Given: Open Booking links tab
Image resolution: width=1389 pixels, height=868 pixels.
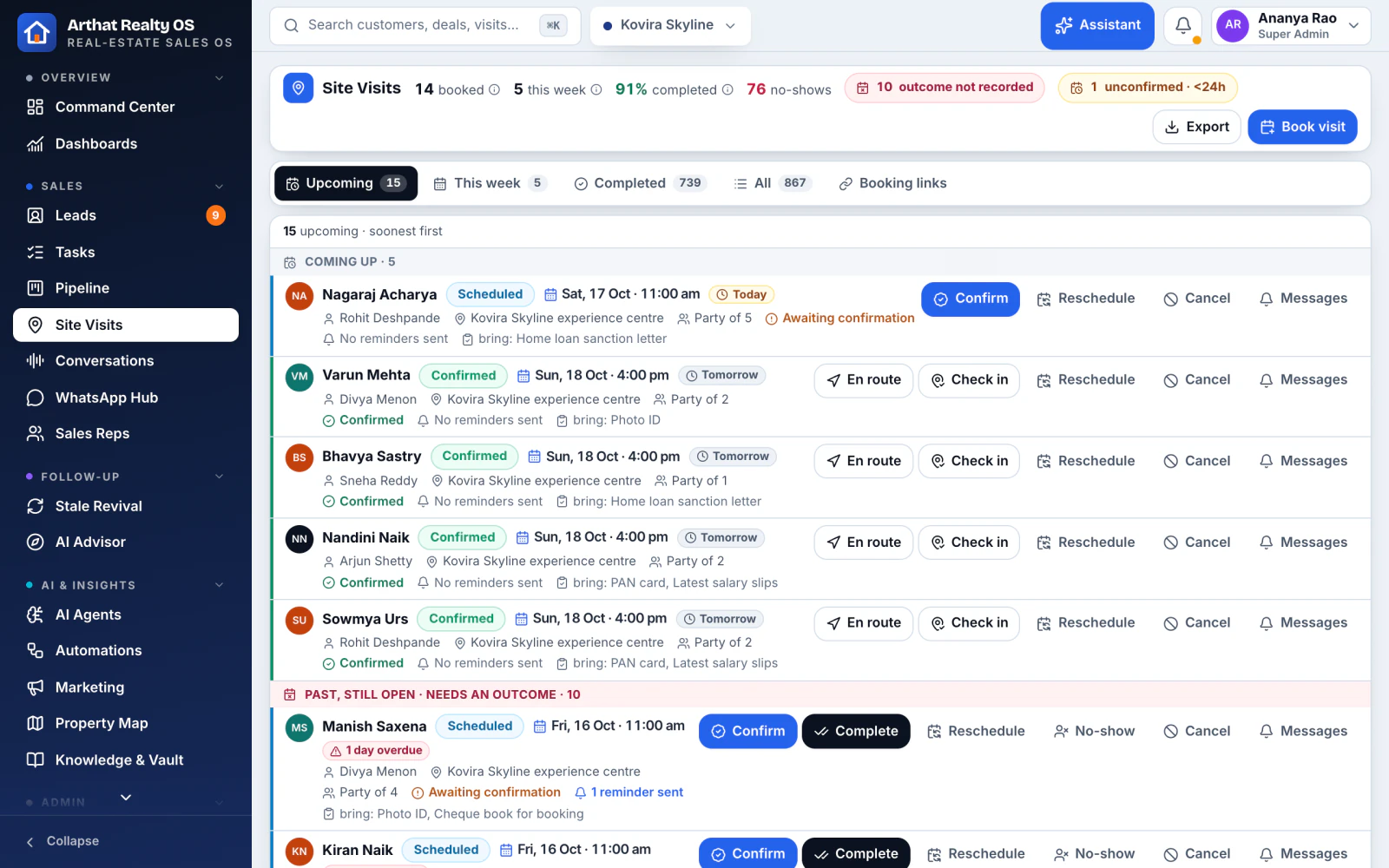Looking at the screenshot, I should click(893, 183).
